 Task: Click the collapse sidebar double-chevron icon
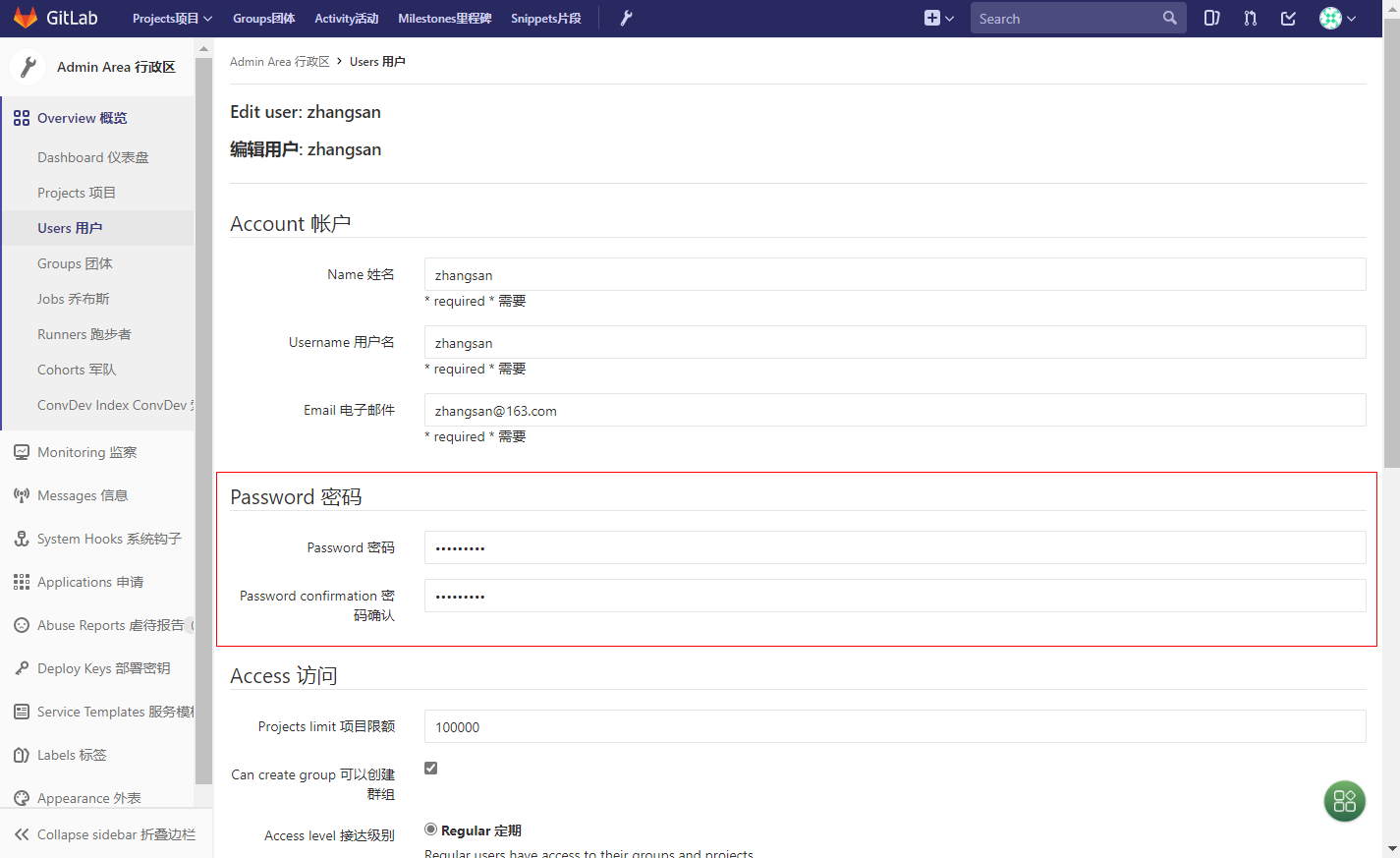point(22,834)
